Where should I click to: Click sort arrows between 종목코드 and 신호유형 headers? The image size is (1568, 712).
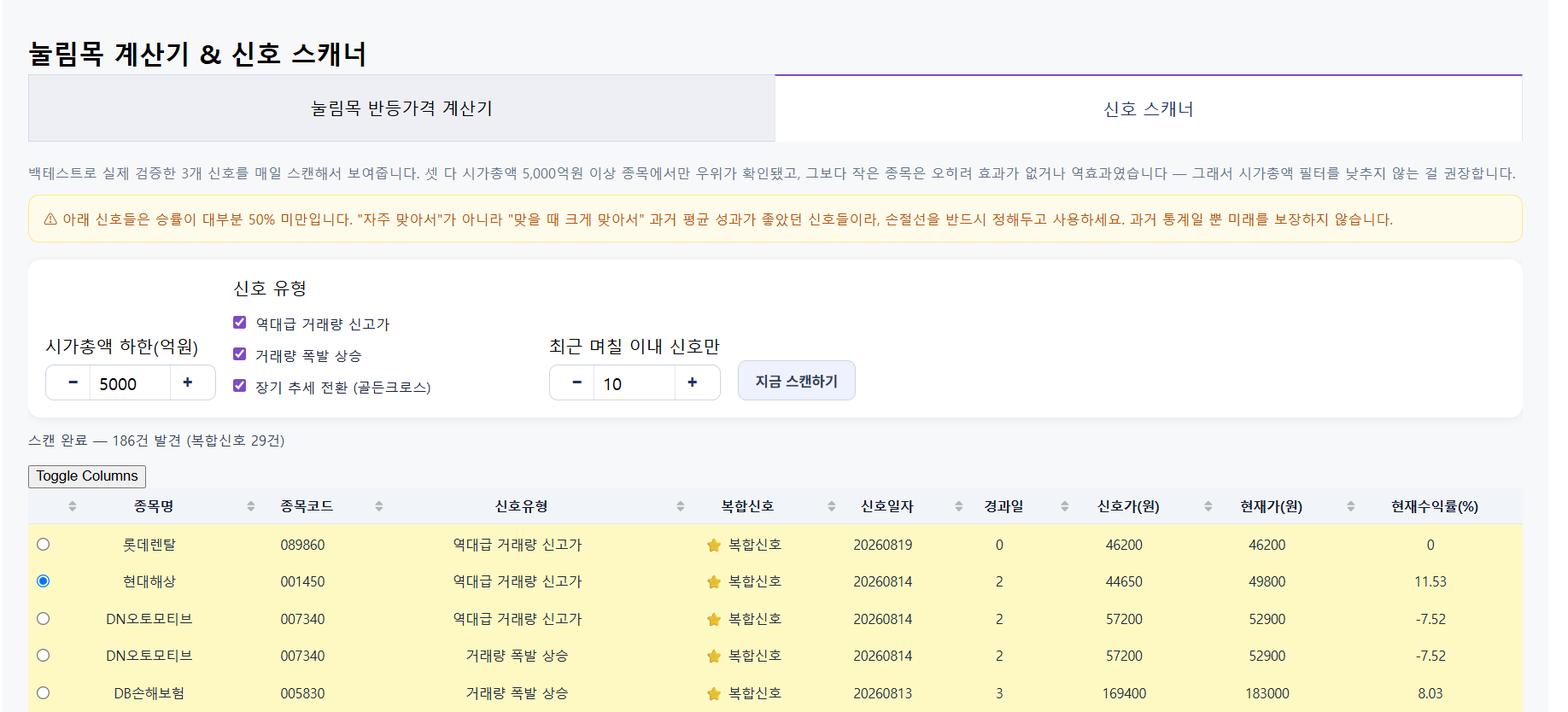[379, 506]
